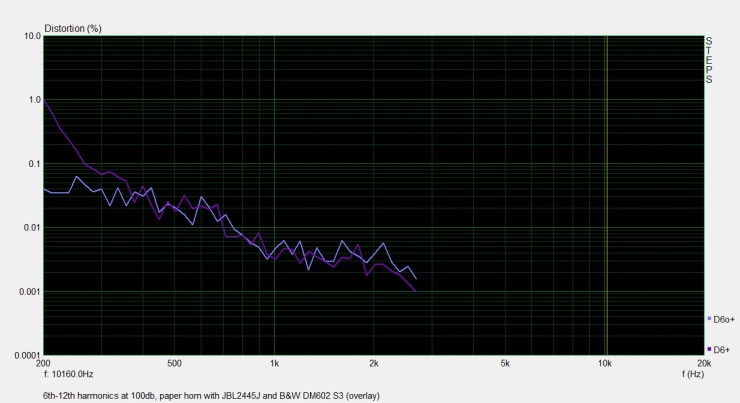Click the vertical cursor line near 10k

tap(606, 195)
